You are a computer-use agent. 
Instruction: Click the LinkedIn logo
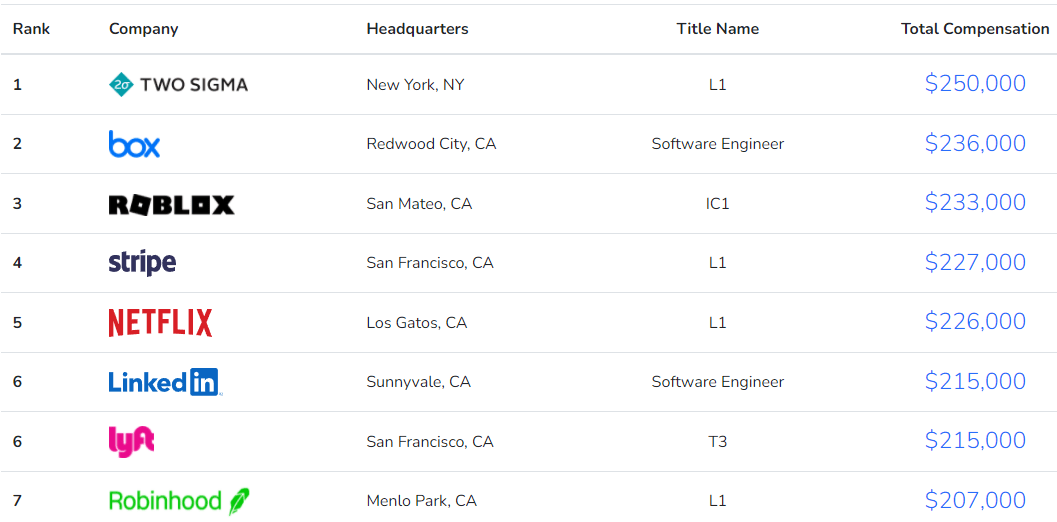(x=165, y=382)
